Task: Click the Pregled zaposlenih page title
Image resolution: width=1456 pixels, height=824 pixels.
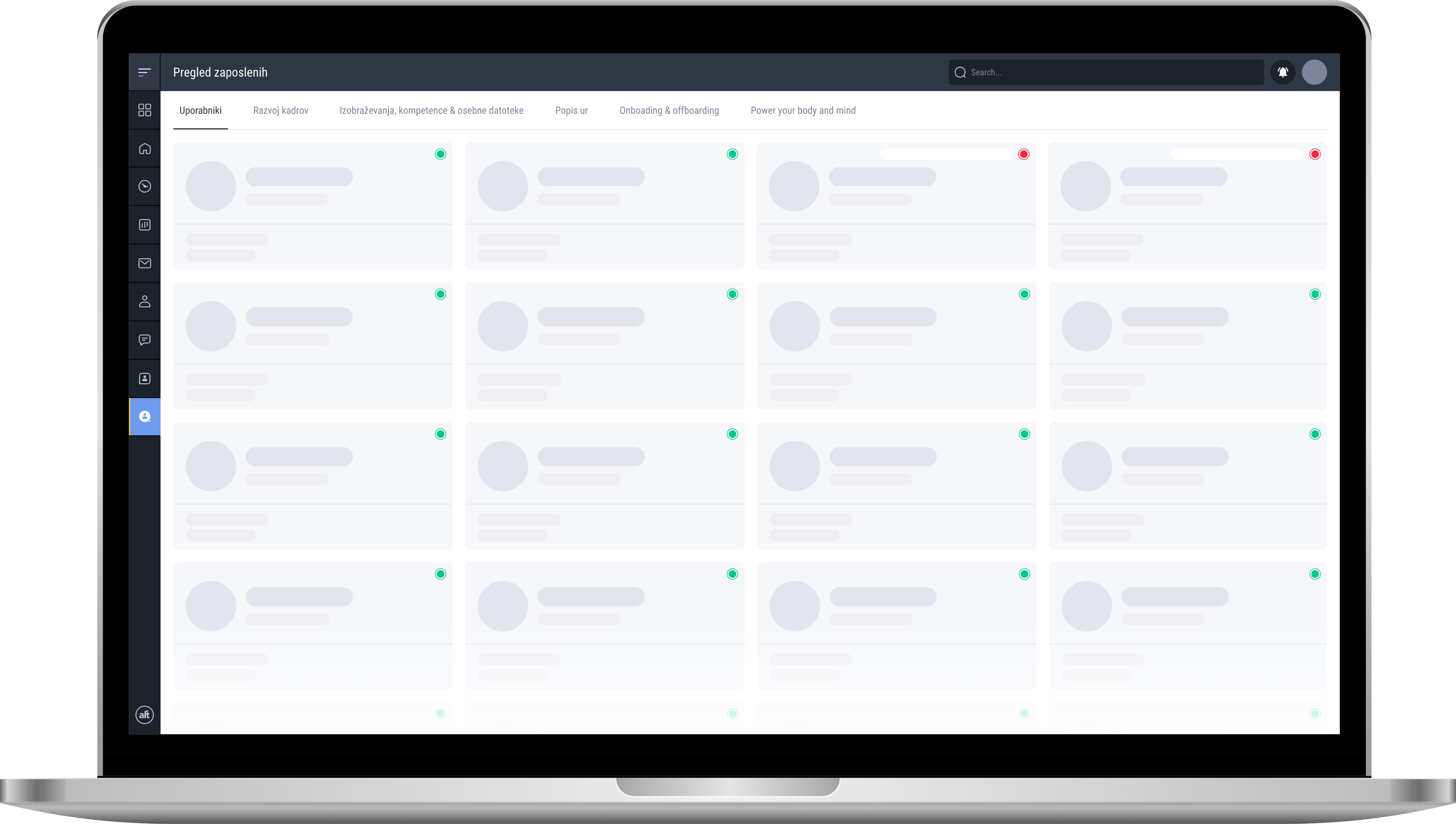Action: (x=220, y=72)
